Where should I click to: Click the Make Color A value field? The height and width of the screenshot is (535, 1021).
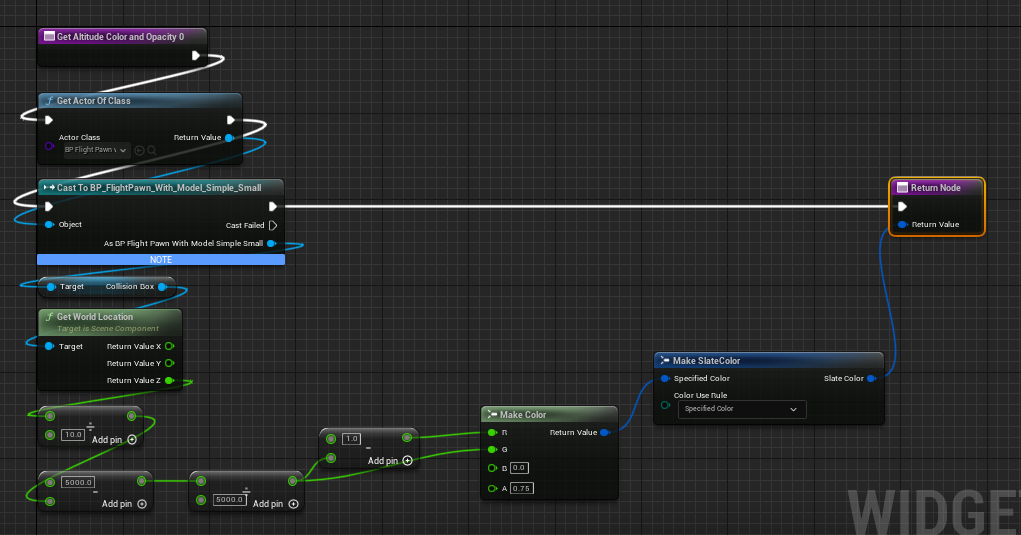[522, 488]
